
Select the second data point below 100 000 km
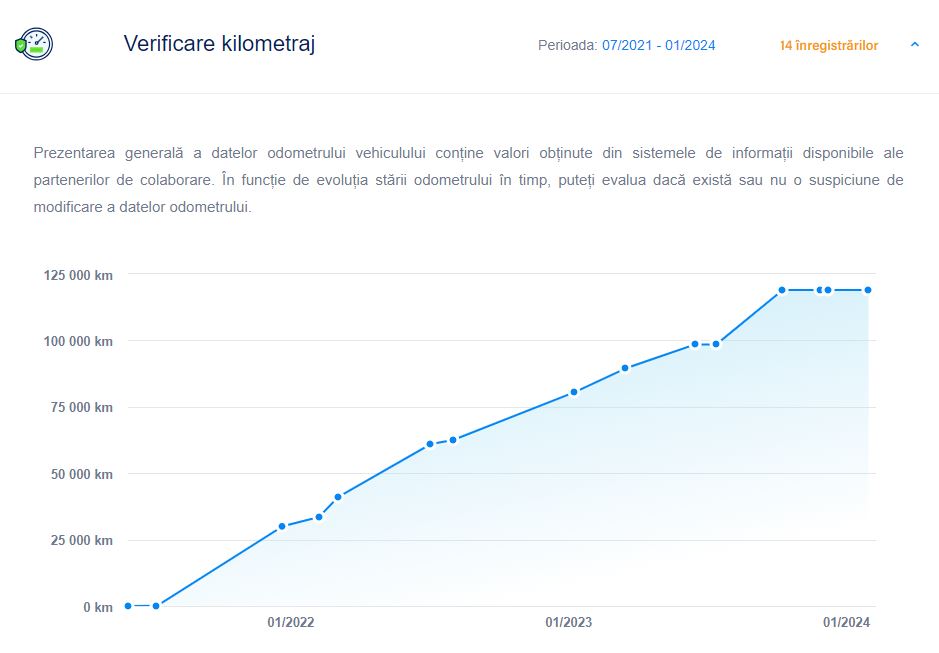click(716, 344)
